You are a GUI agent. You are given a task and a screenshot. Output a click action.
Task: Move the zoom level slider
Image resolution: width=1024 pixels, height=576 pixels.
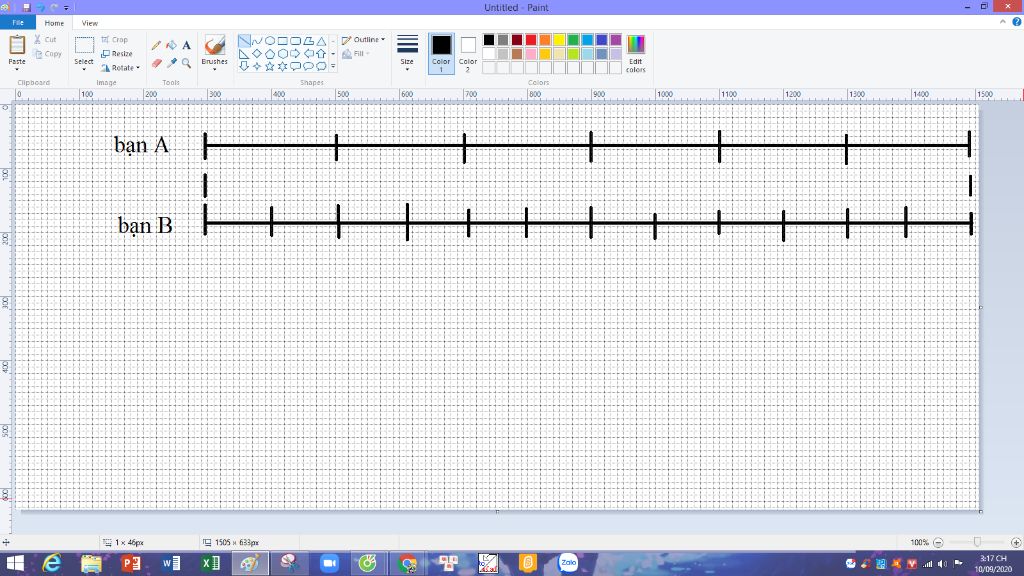click(x=977, y=542)
